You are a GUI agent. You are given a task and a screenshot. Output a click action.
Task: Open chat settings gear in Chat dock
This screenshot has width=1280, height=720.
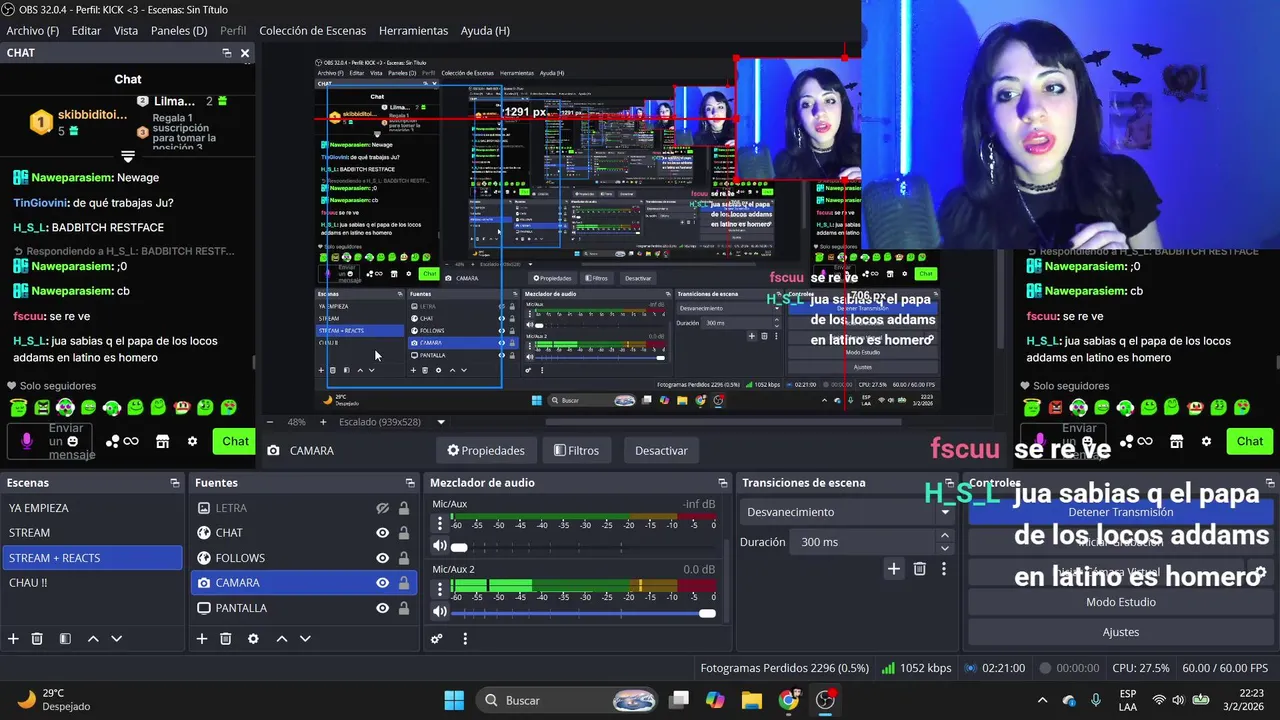pos(193,441)
